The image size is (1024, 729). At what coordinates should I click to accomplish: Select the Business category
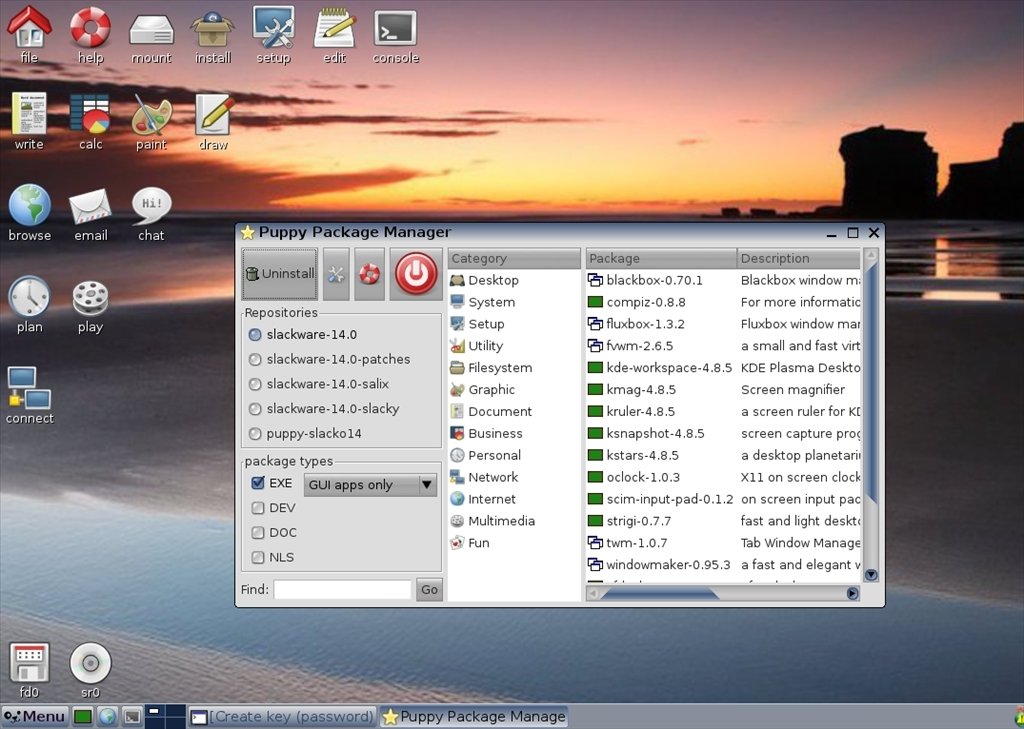point(513,434)
